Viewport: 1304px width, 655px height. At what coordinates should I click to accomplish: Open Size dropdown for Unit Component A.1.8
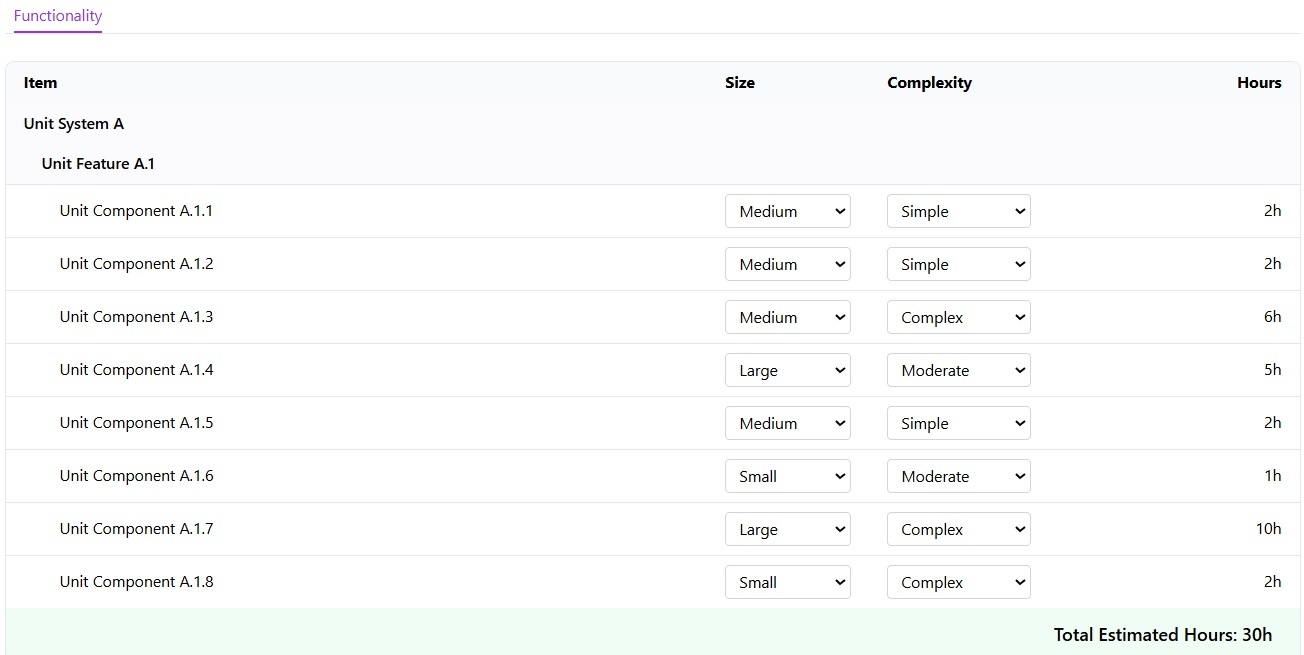(x=788, y=582)
